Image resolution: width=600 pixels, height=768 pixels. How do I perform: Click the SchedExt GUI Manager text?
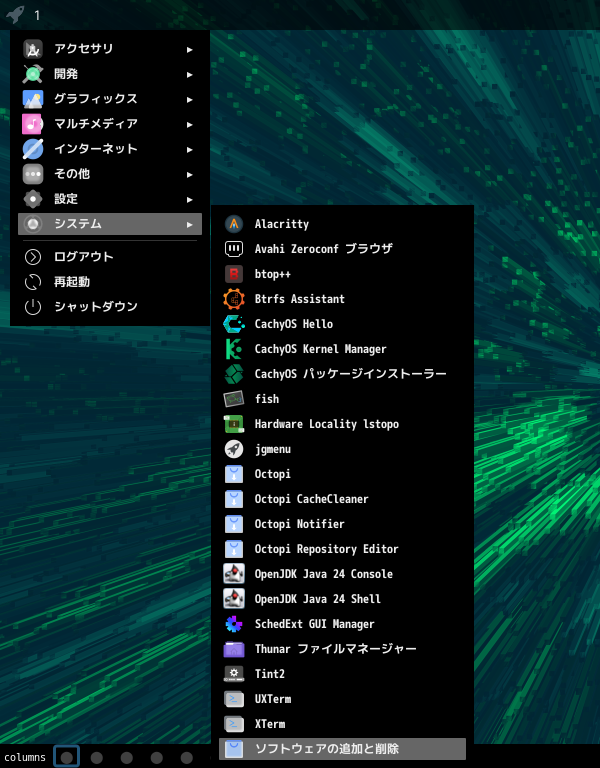[314, 624]
